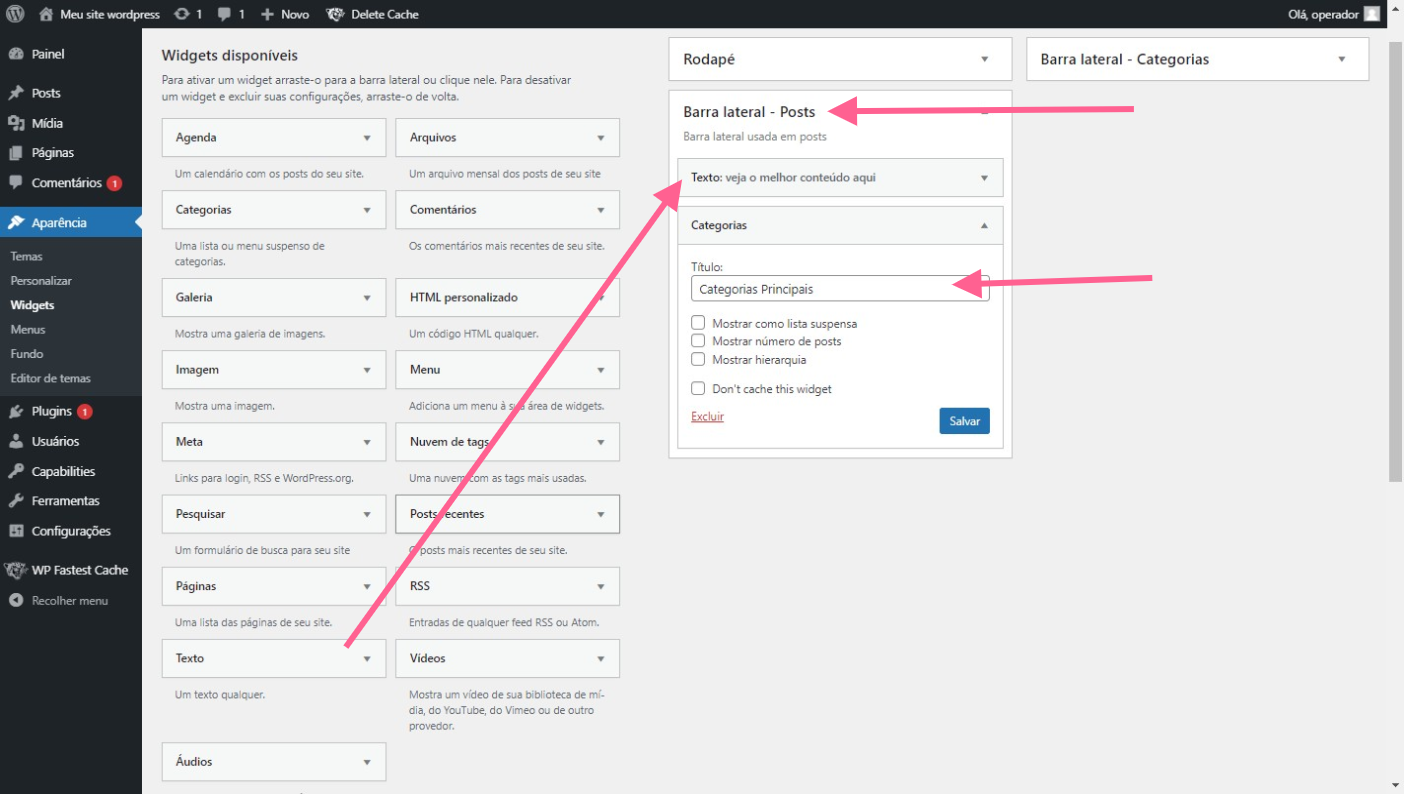Expand the HTML personalizado widget arrow

click(x=601, y=298)
